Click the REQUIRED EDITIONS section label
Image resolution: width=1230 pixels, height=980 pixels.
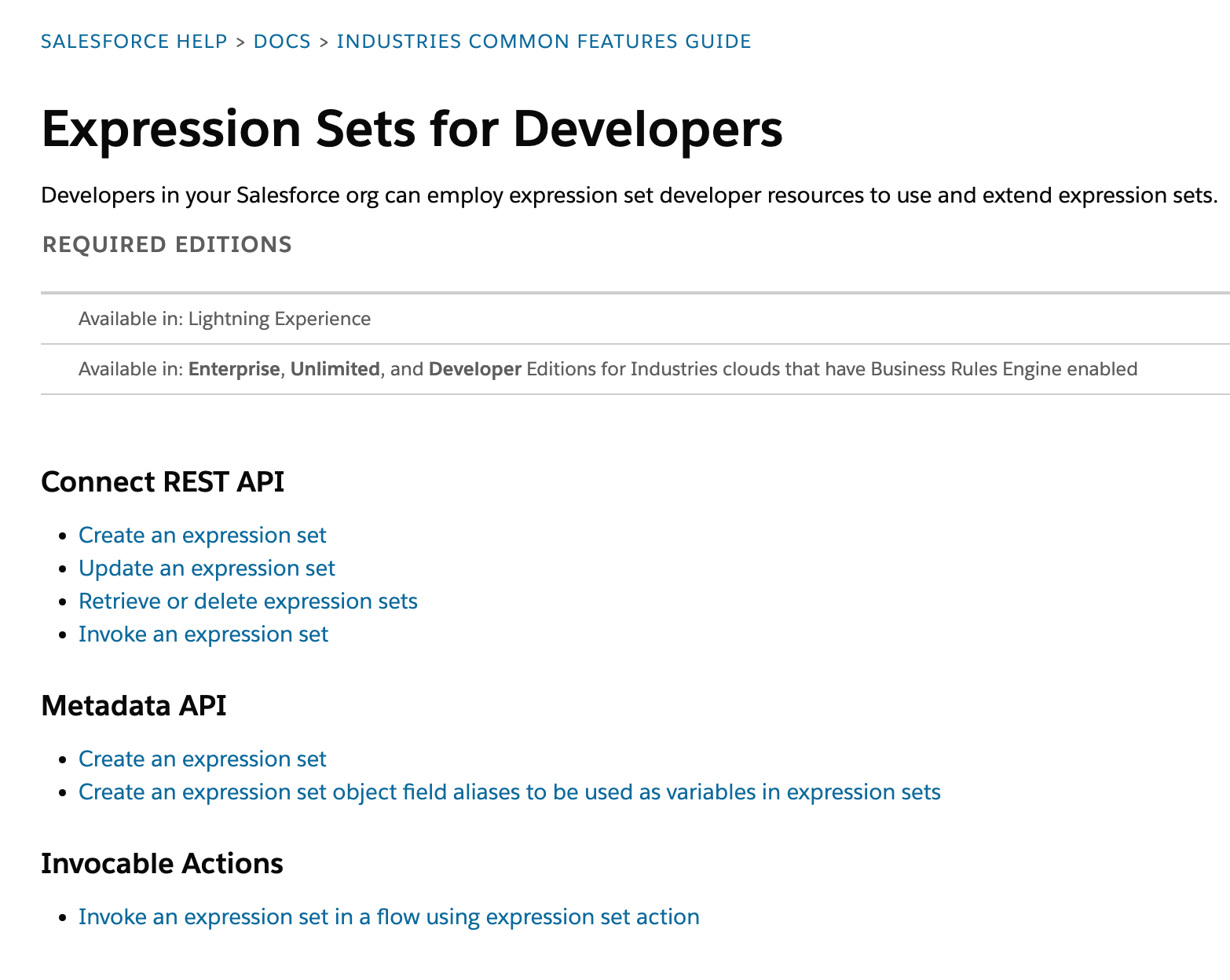point(167,244)
